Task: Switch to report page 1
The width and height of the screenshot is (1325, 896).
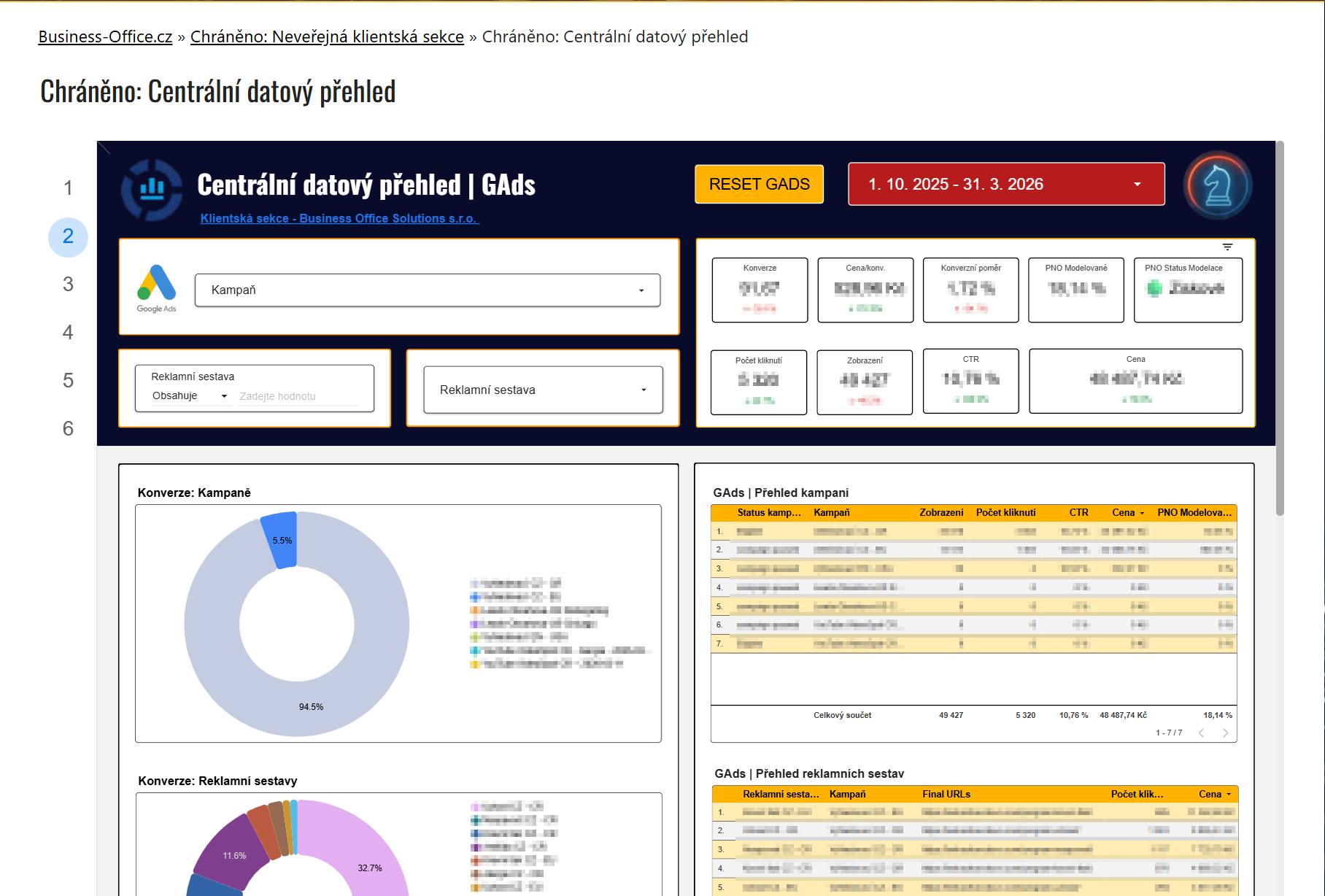Action: pyautogui.click(x=68, y=188)
